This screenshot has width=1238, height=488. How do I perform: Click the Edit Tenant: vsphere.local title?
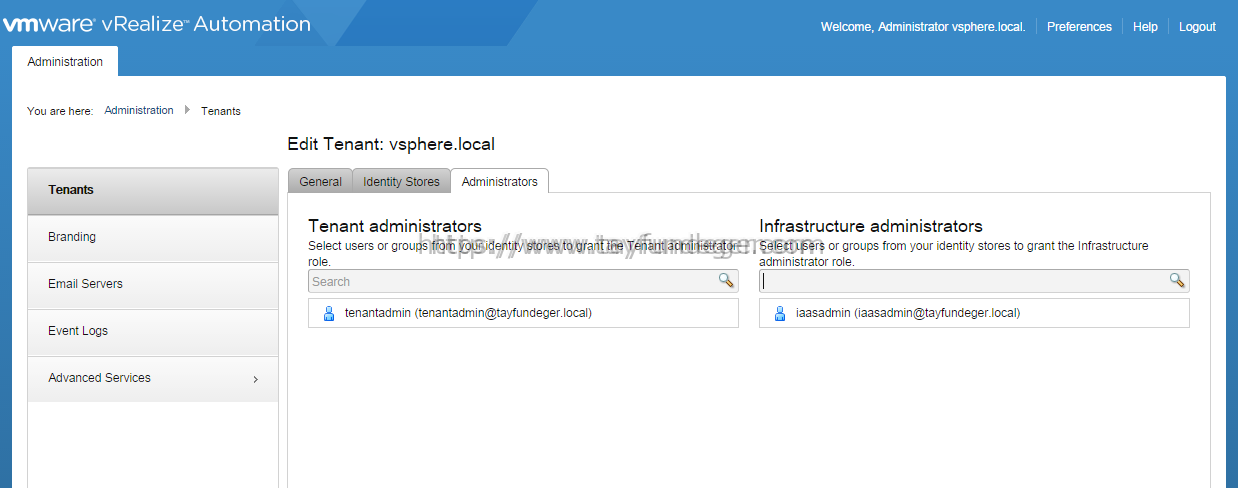(x=391, y=144)
